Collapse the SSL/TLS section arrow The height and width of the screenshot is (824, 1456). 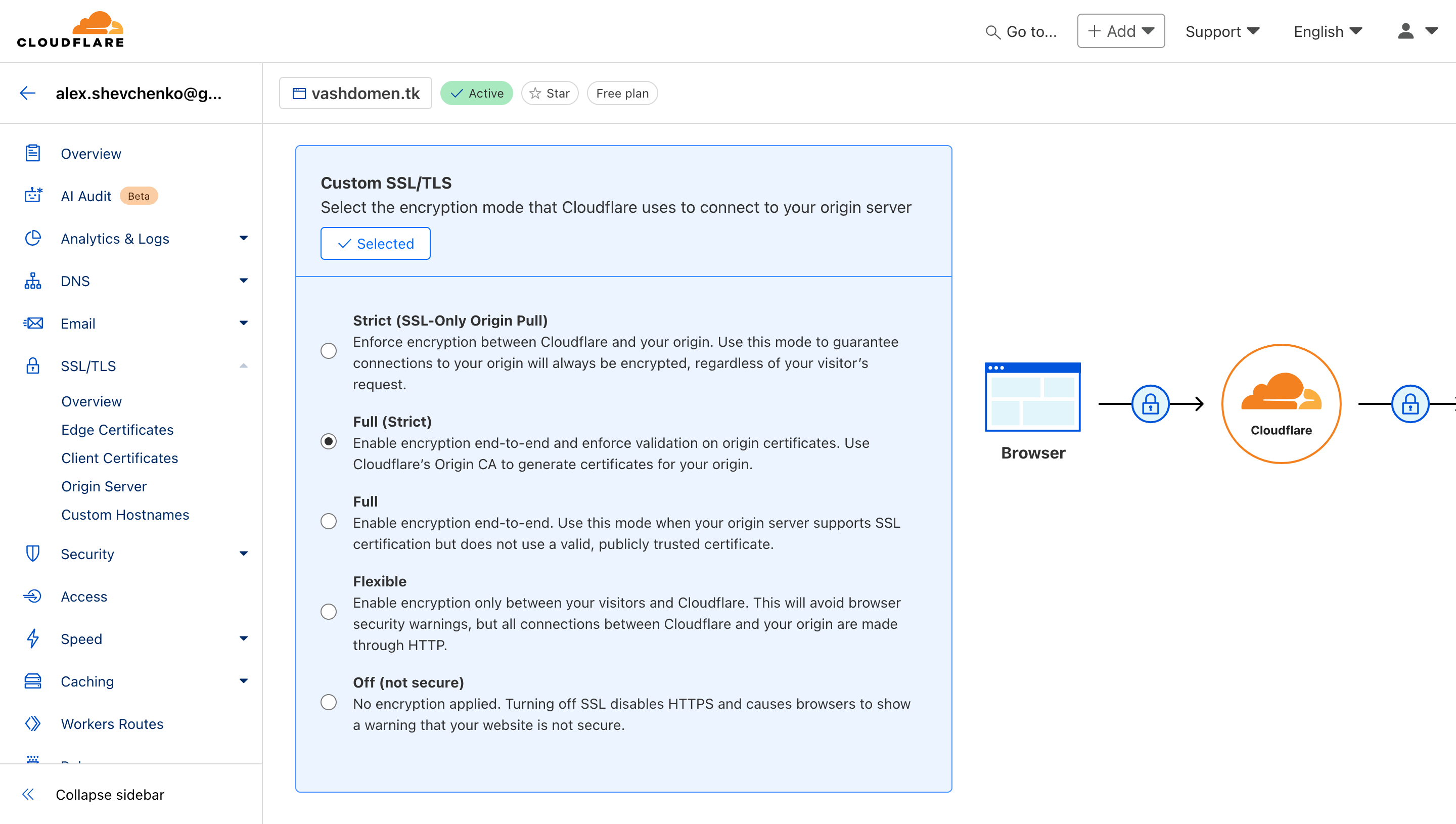243,365
